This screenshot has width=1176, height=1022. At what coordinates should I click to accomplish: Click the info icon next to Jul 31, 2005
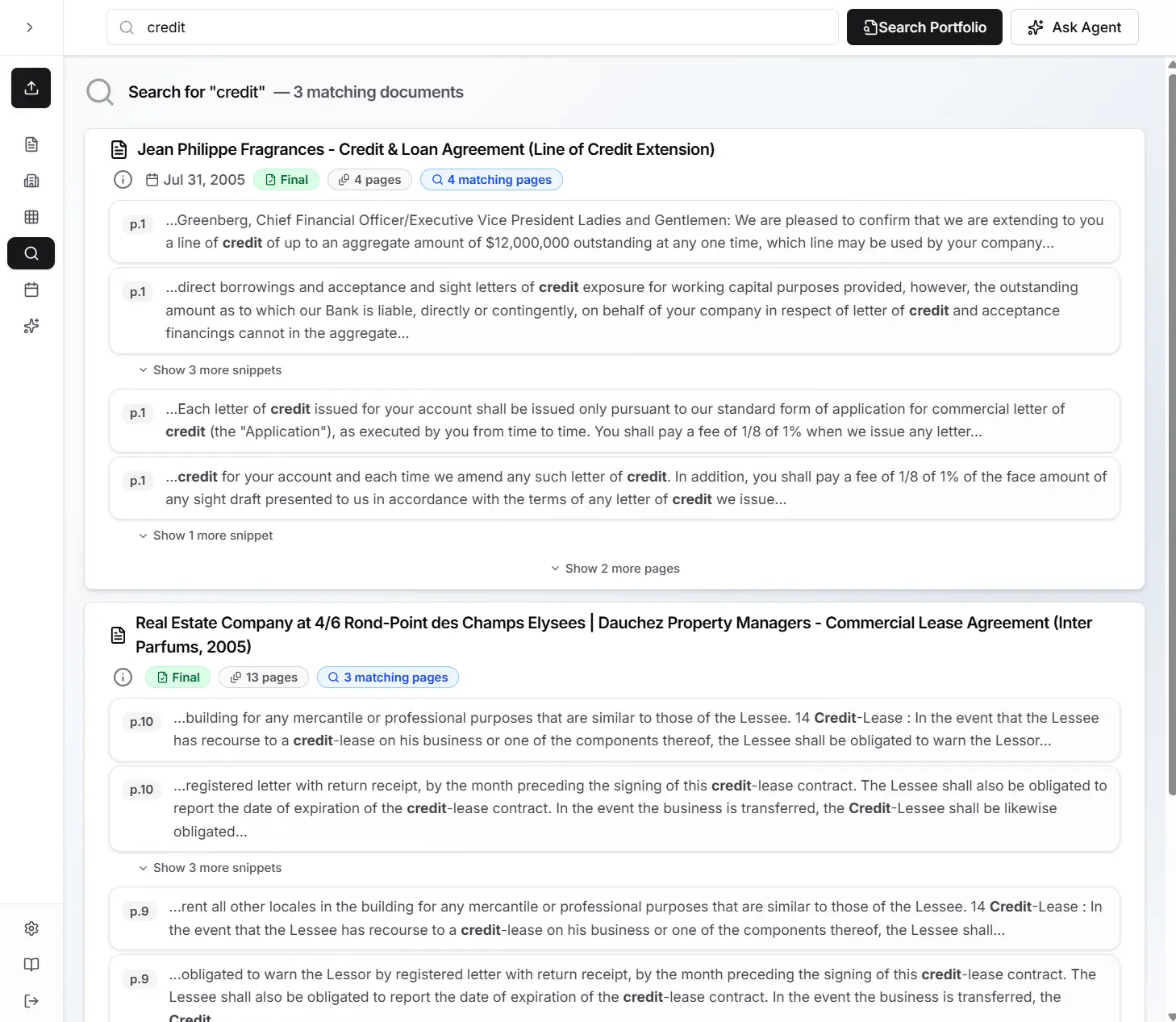click(123, 179)
